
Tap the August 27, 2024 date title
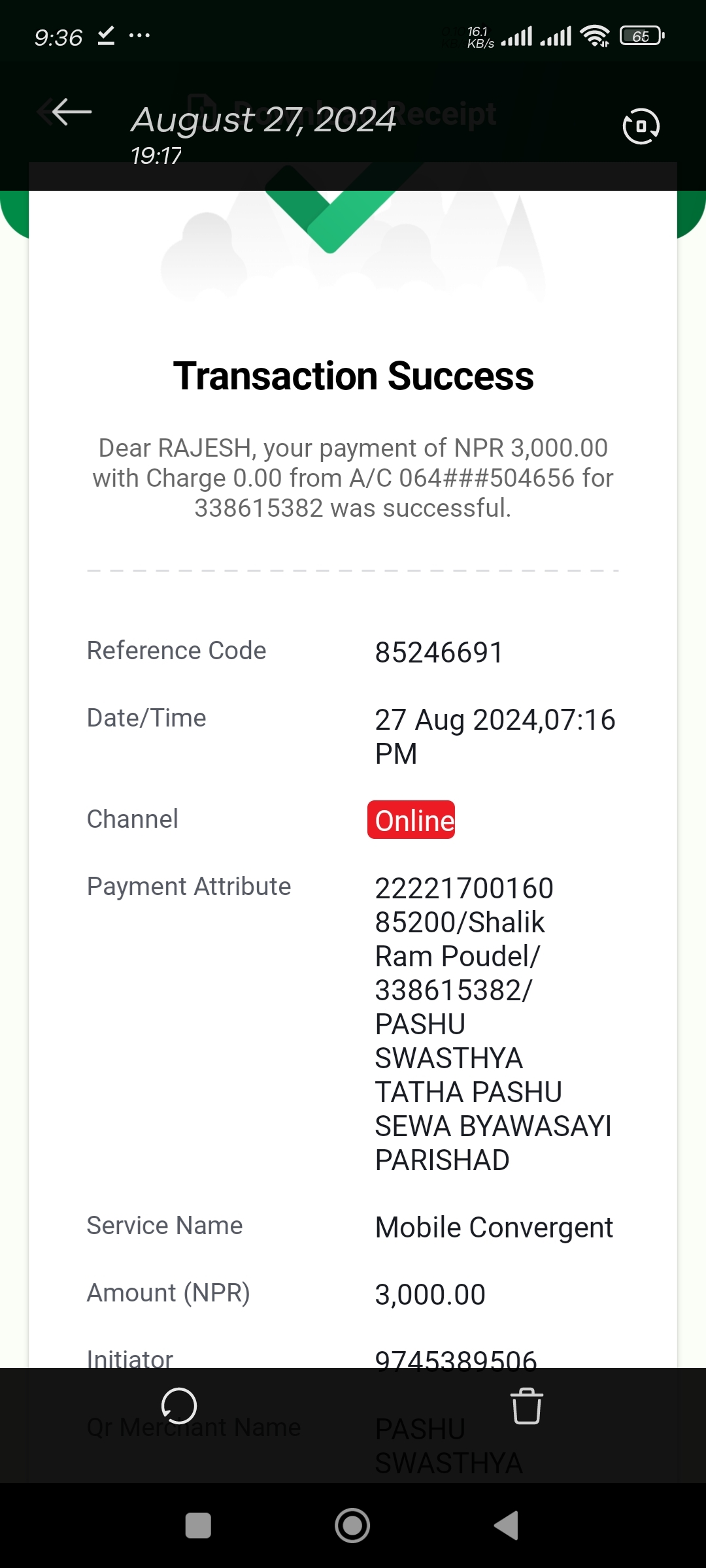[263, 120]
